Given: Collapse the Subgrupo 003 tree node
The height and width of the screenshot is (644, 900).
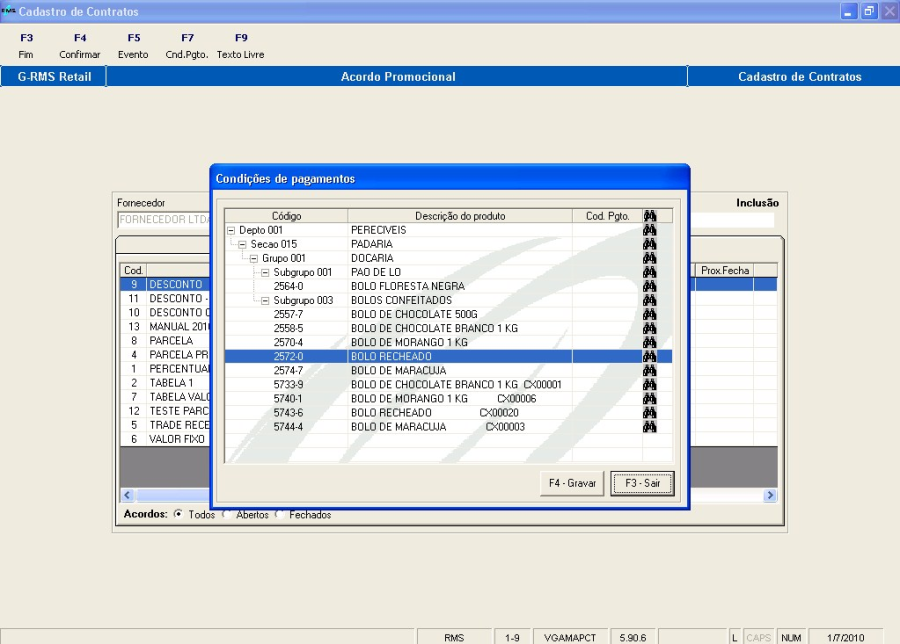Looking at the screenshot, I should pos(265,301).
